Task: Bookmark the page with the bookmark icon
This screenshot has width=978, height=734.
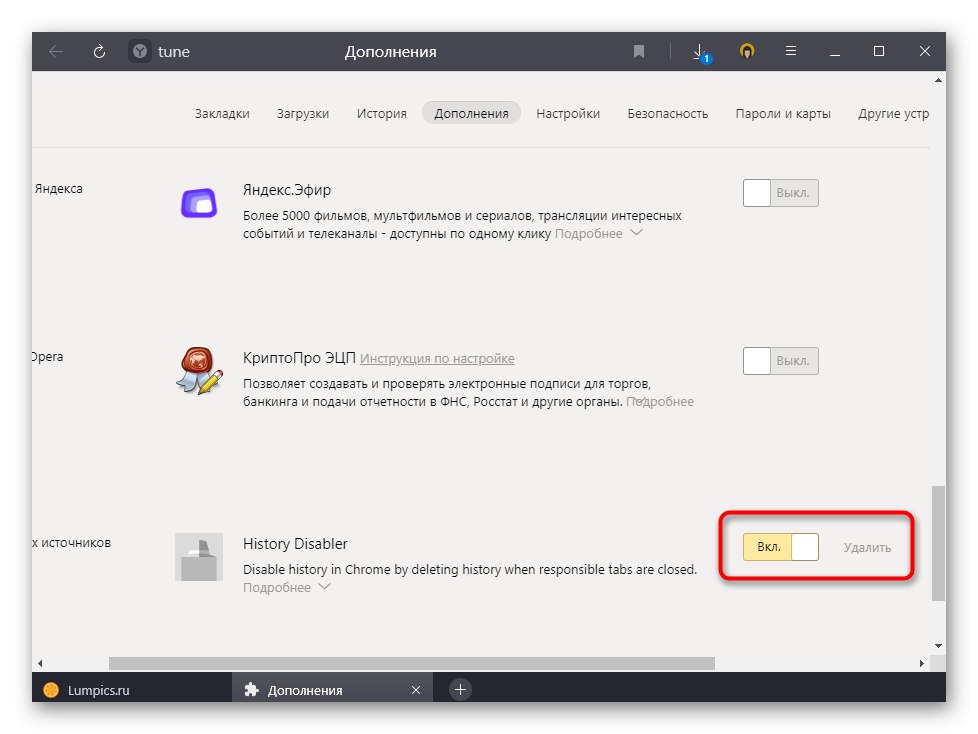Action: click(x=639, y=51)
